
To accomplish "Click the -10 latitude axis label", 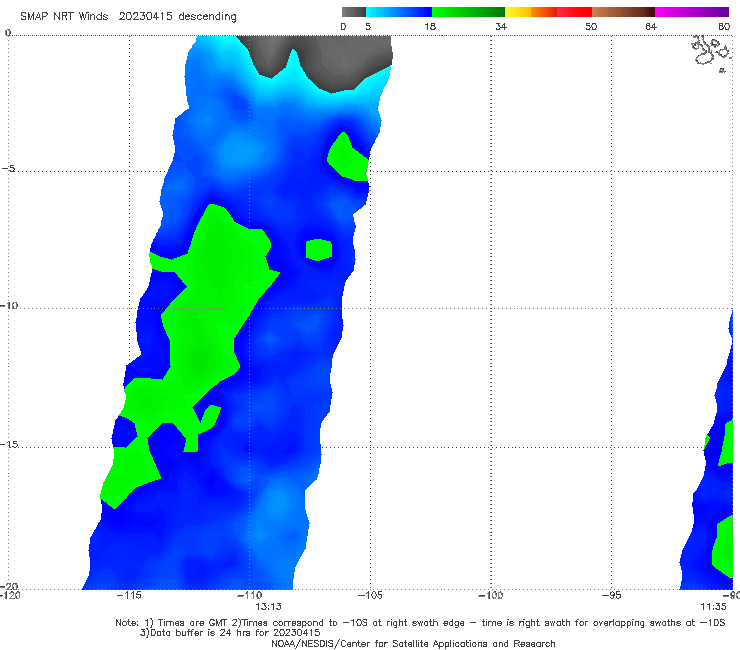I will tap(9, 305).
